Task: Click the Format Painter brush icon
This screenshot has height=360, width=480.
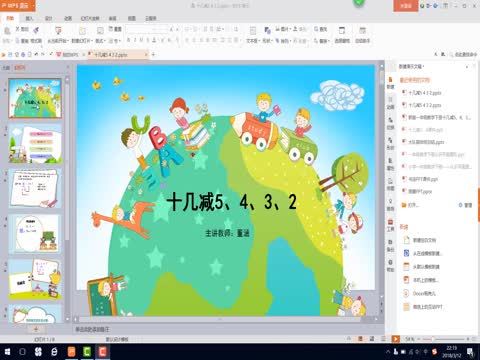Action: [36, 30]
